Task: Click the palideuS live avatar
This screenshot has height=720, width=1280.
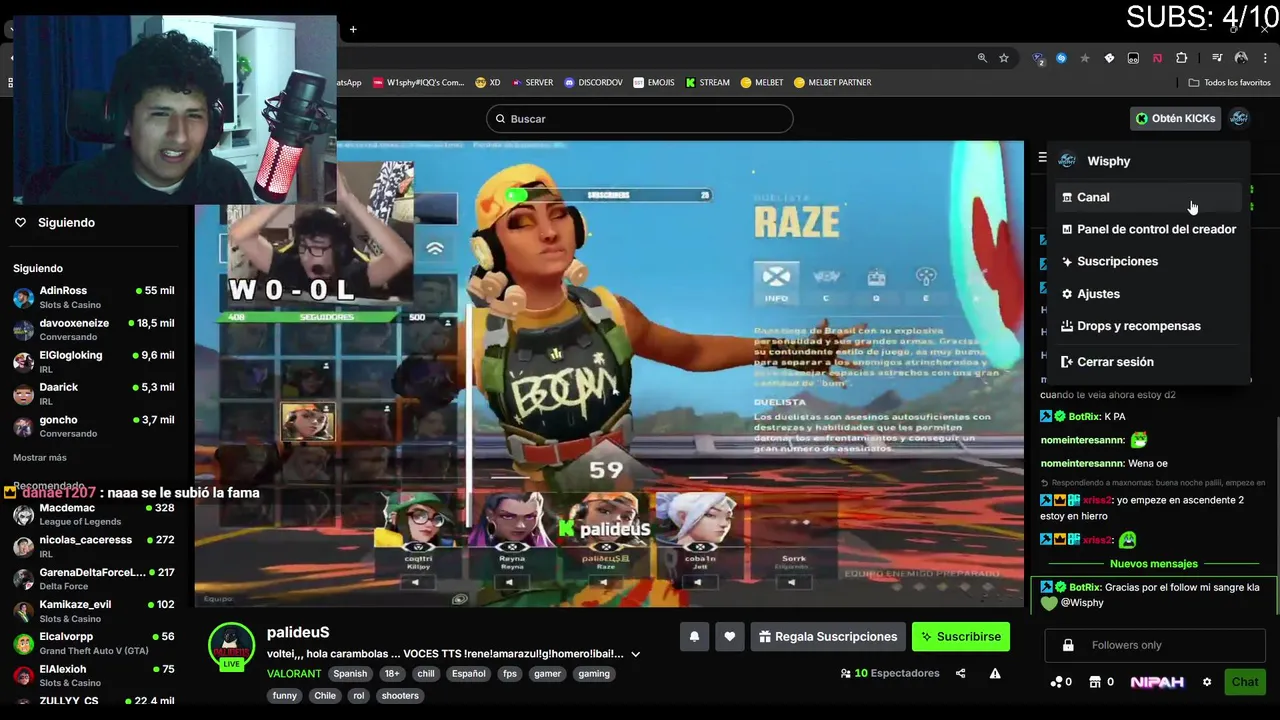Action: coord(231,646)
